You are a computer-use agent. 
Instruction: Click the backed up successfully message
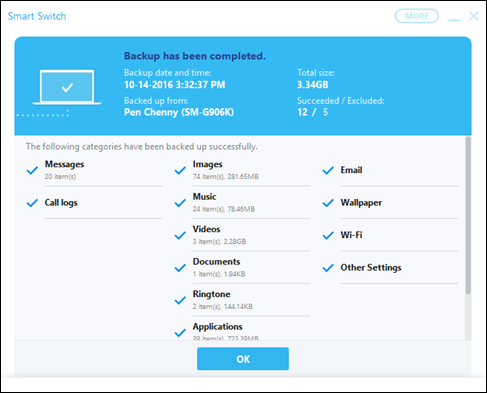pos(142,147)
